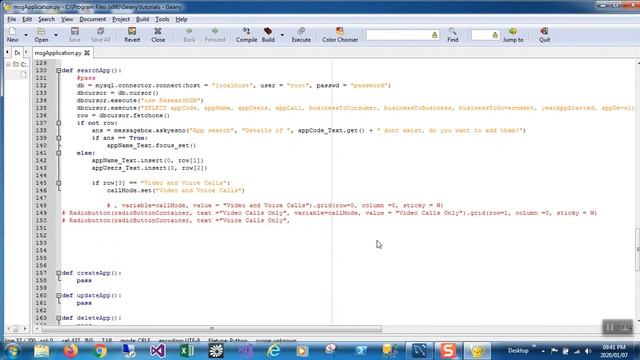
Task: Click the sidebar tabs left scroll arrow
Action: (x=7, y=53)
